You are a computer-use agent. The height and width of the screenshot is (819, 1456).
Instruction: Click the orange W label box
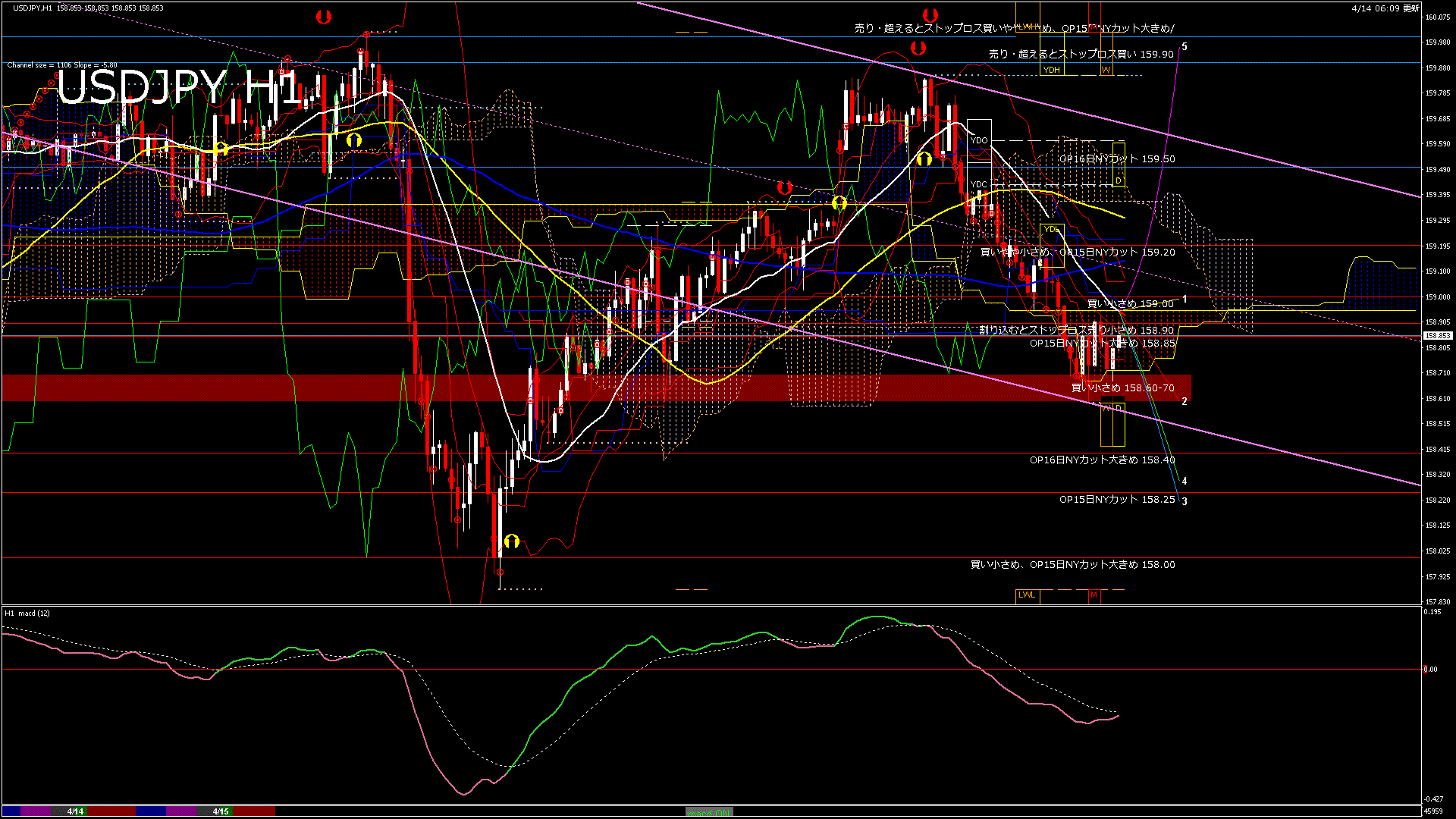click(1106, 70)
